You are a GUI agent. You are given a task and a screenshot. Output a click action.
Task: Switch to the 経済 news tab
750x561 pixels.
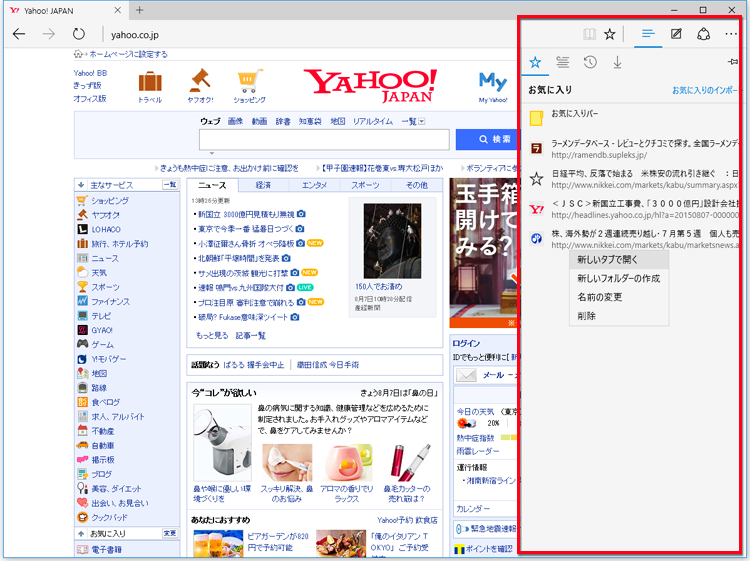pyautogui.click(x=263, y=185)
